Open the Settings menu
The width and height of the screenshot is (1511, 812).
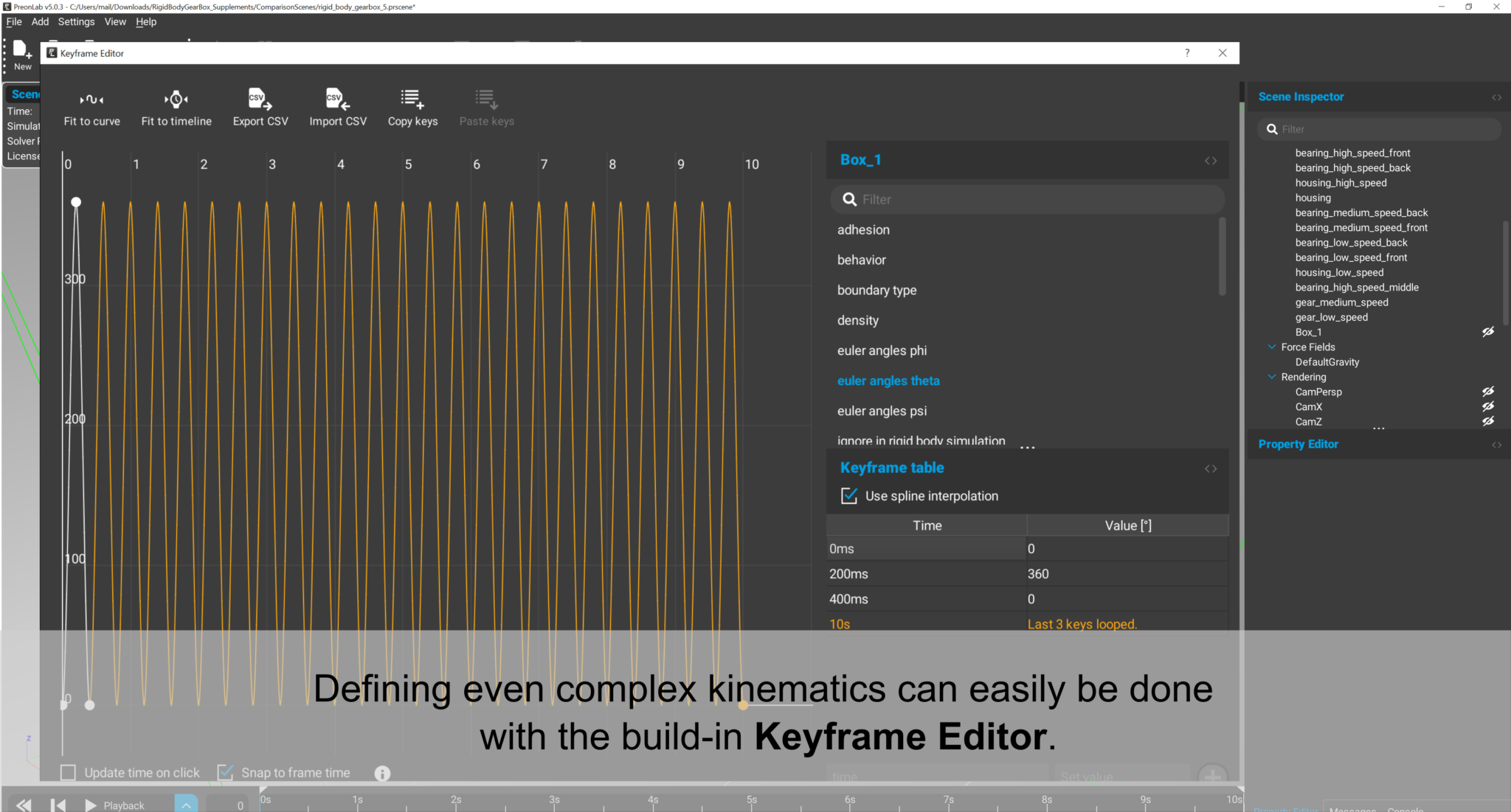coord(76,21)
